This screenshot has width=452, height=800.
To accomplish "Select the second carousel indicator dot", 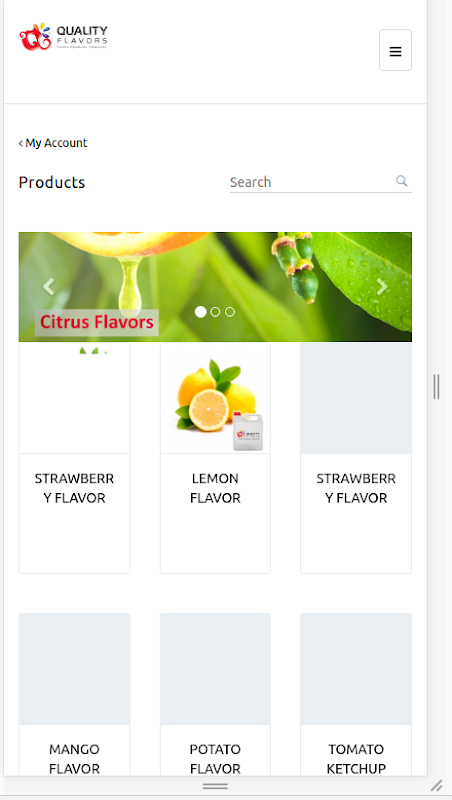I will (215, 312).
